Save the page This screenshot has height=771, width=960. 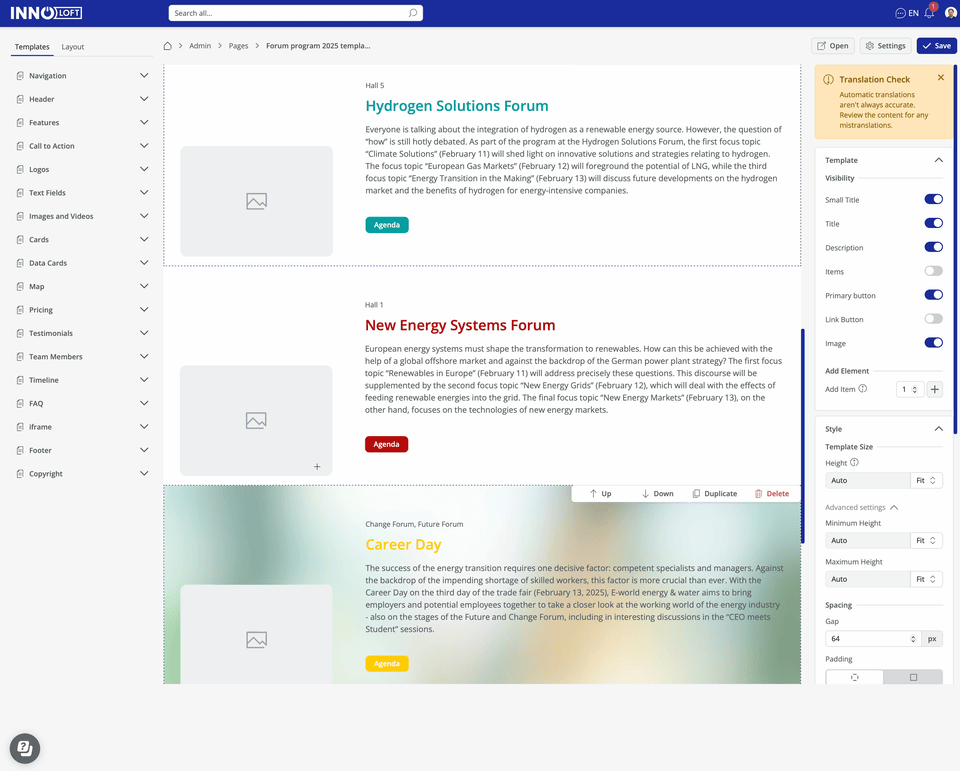click(x=936, y=46)
